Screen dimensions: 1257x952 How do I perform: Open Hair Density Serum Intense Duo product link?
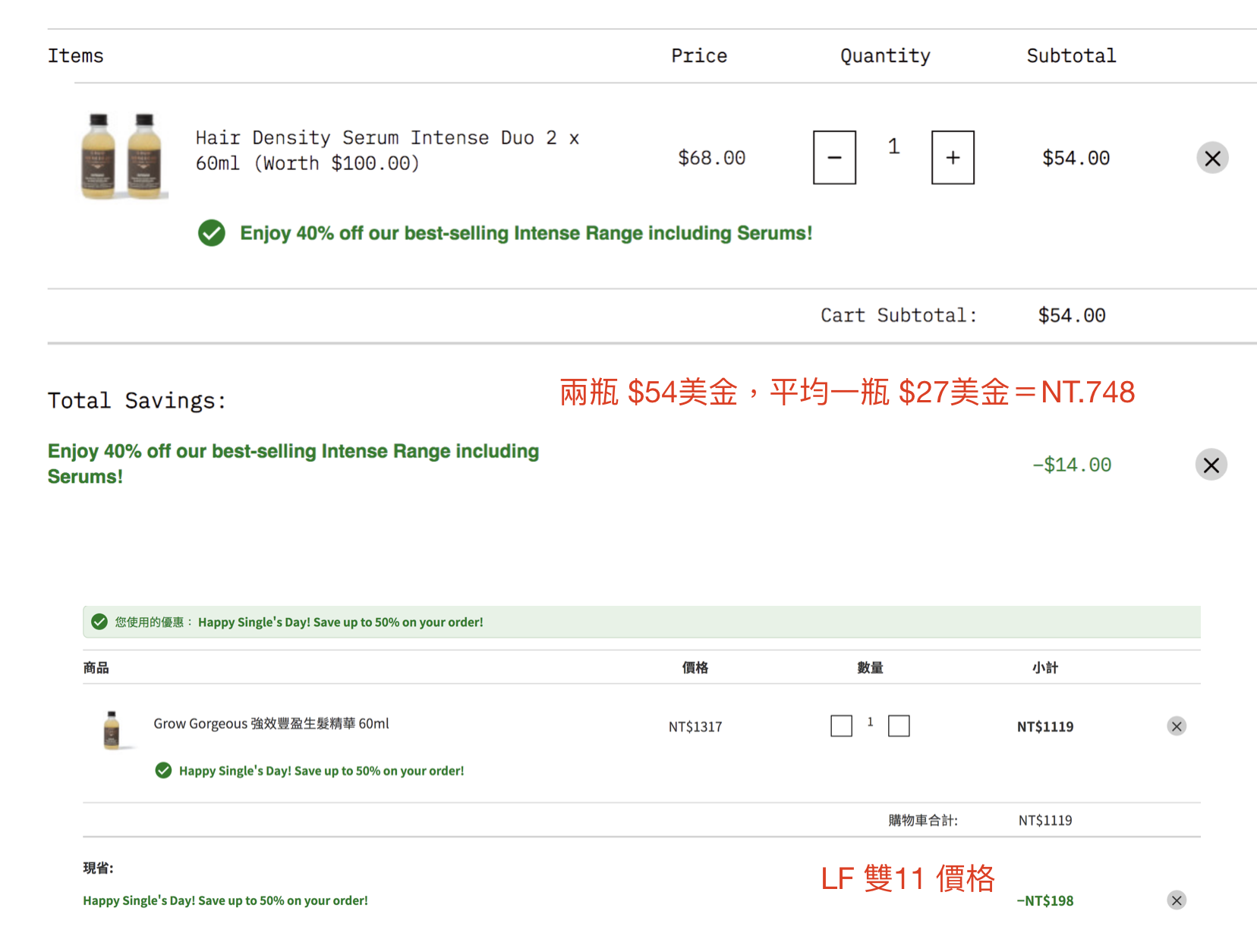click(x=387, y=150)
